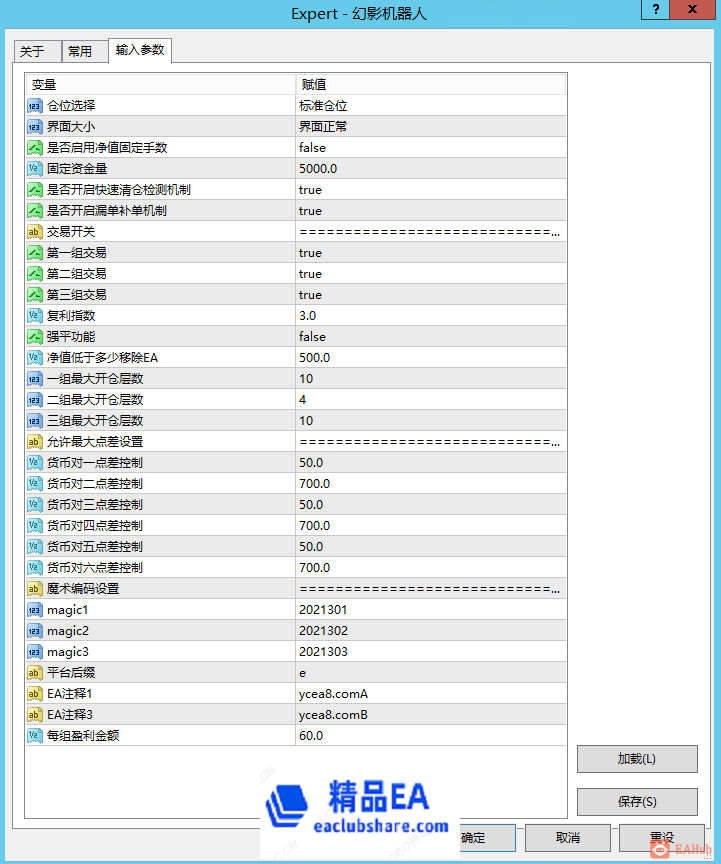Click the integer icon beside 一组最大开仓层数

[34, 378]
